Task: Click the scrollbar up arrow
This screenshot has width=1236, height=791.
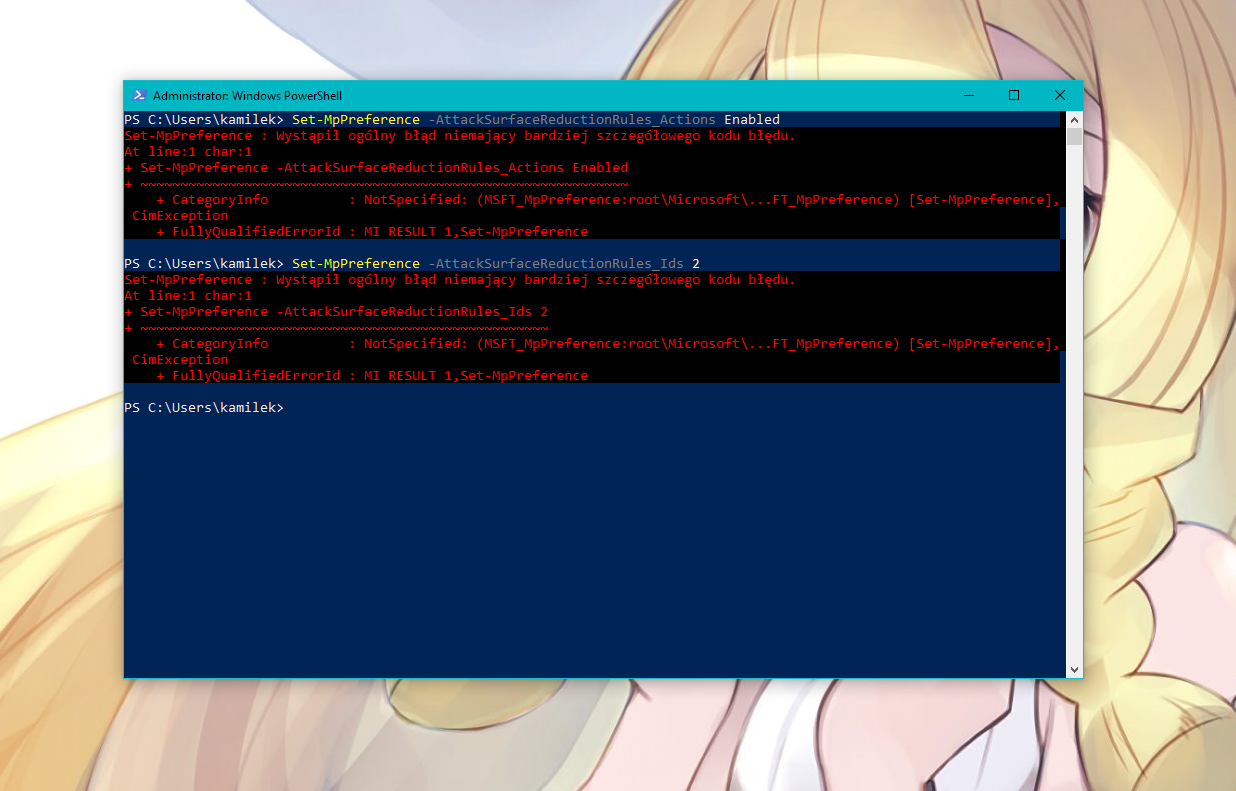Action: click(1074, 119)
